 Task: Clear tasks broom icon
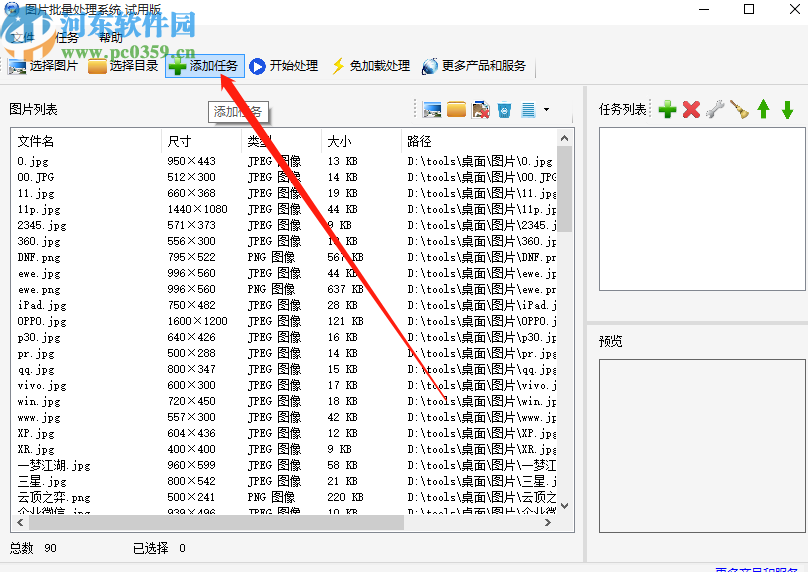pos(739,109)
